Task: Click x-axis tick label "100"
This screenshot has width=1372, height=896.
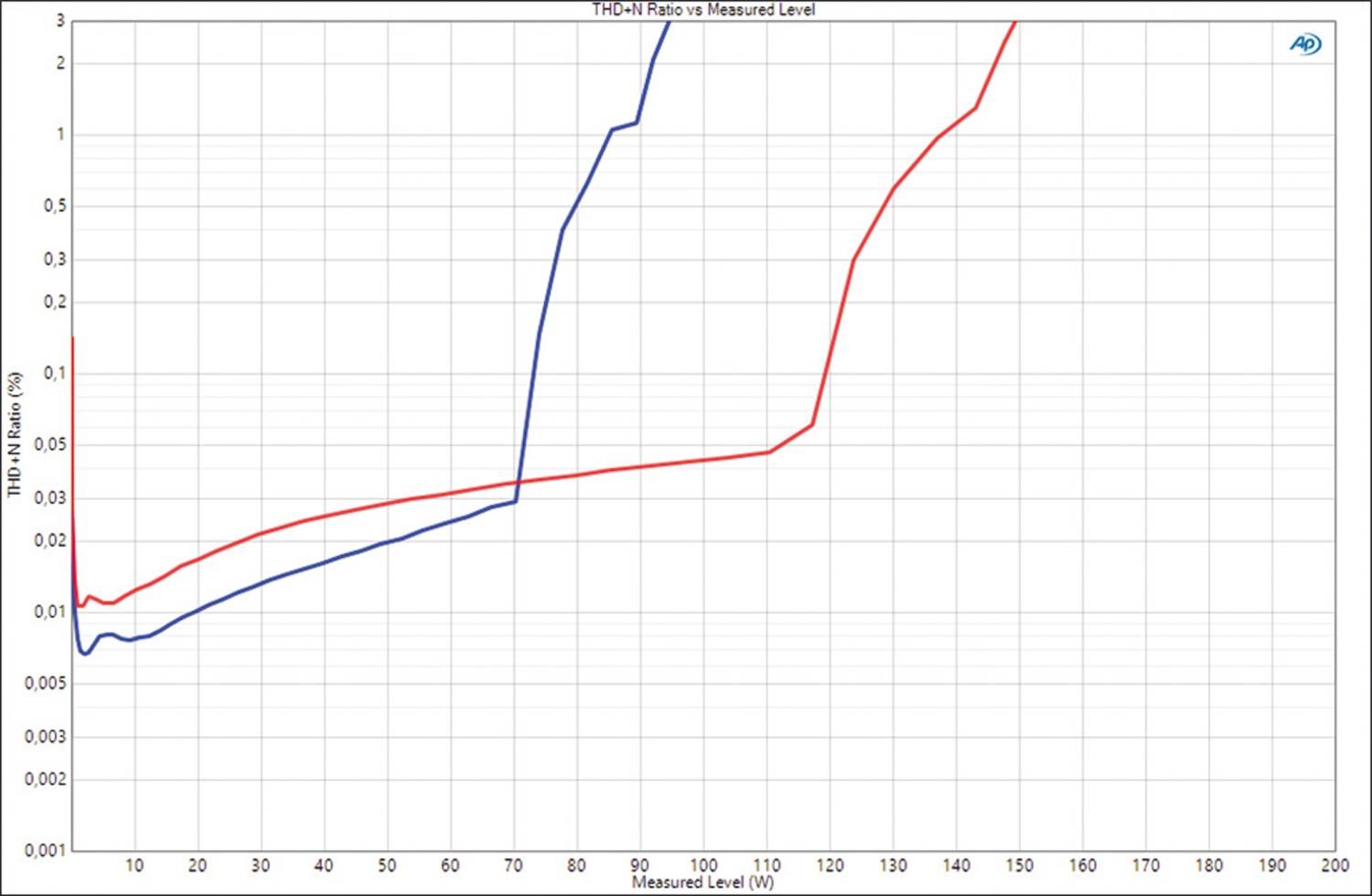Action: (x=703, y=865)
